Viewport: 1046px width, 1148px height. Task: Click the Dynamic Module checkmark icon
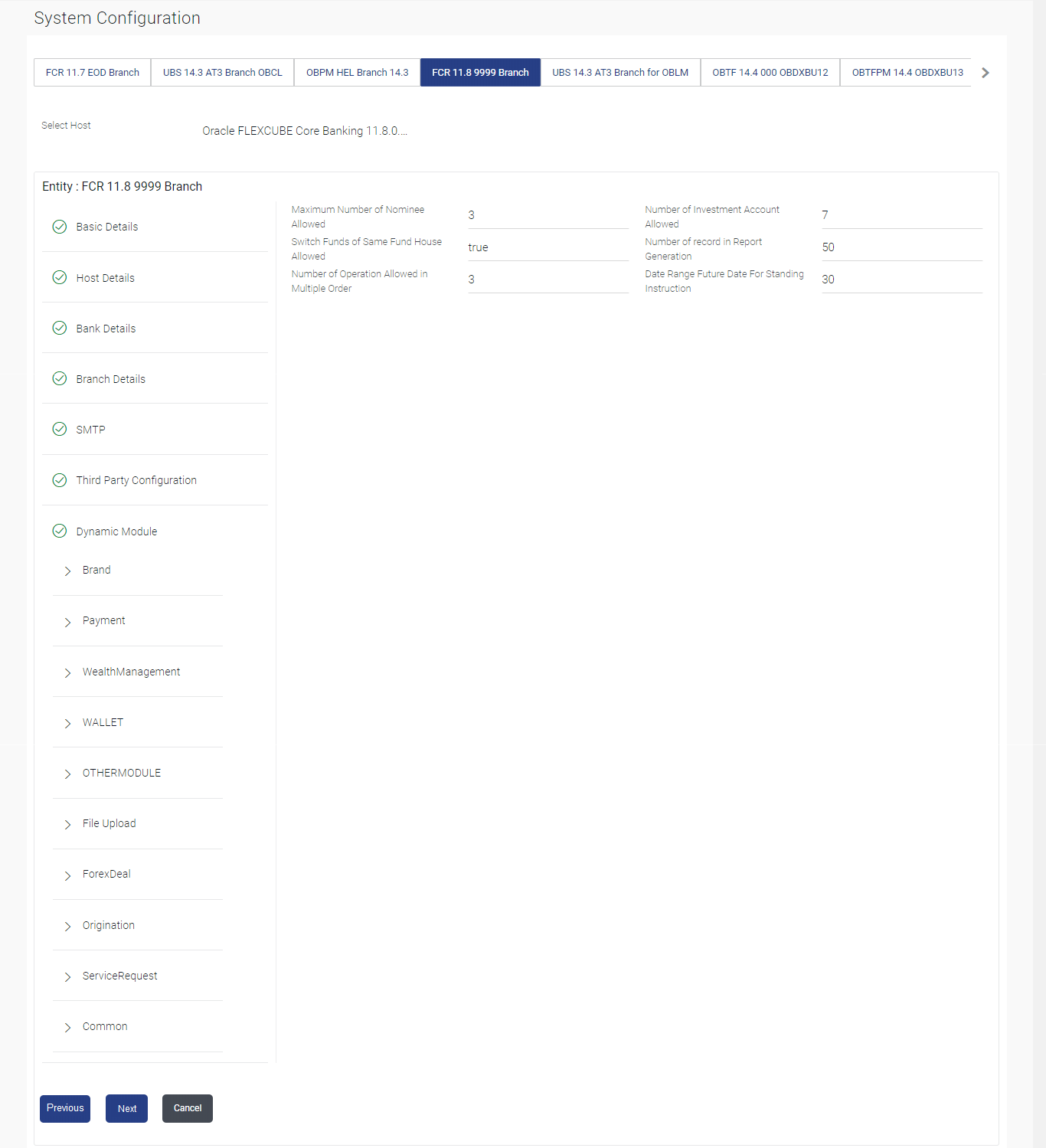[x=60, y=531]
